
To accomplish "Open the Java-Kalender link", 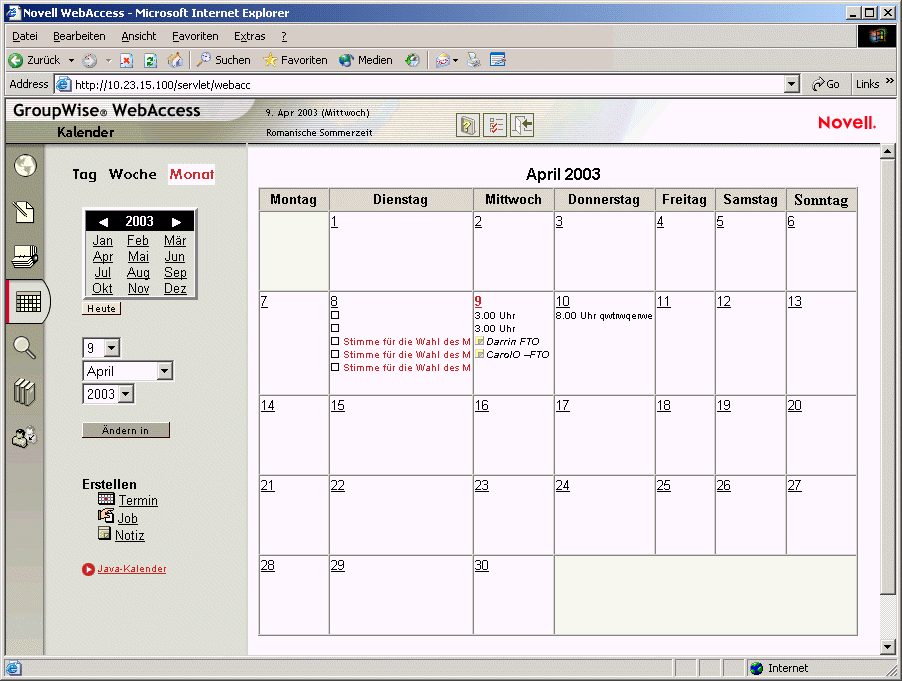I will click(x=132, y=569).
